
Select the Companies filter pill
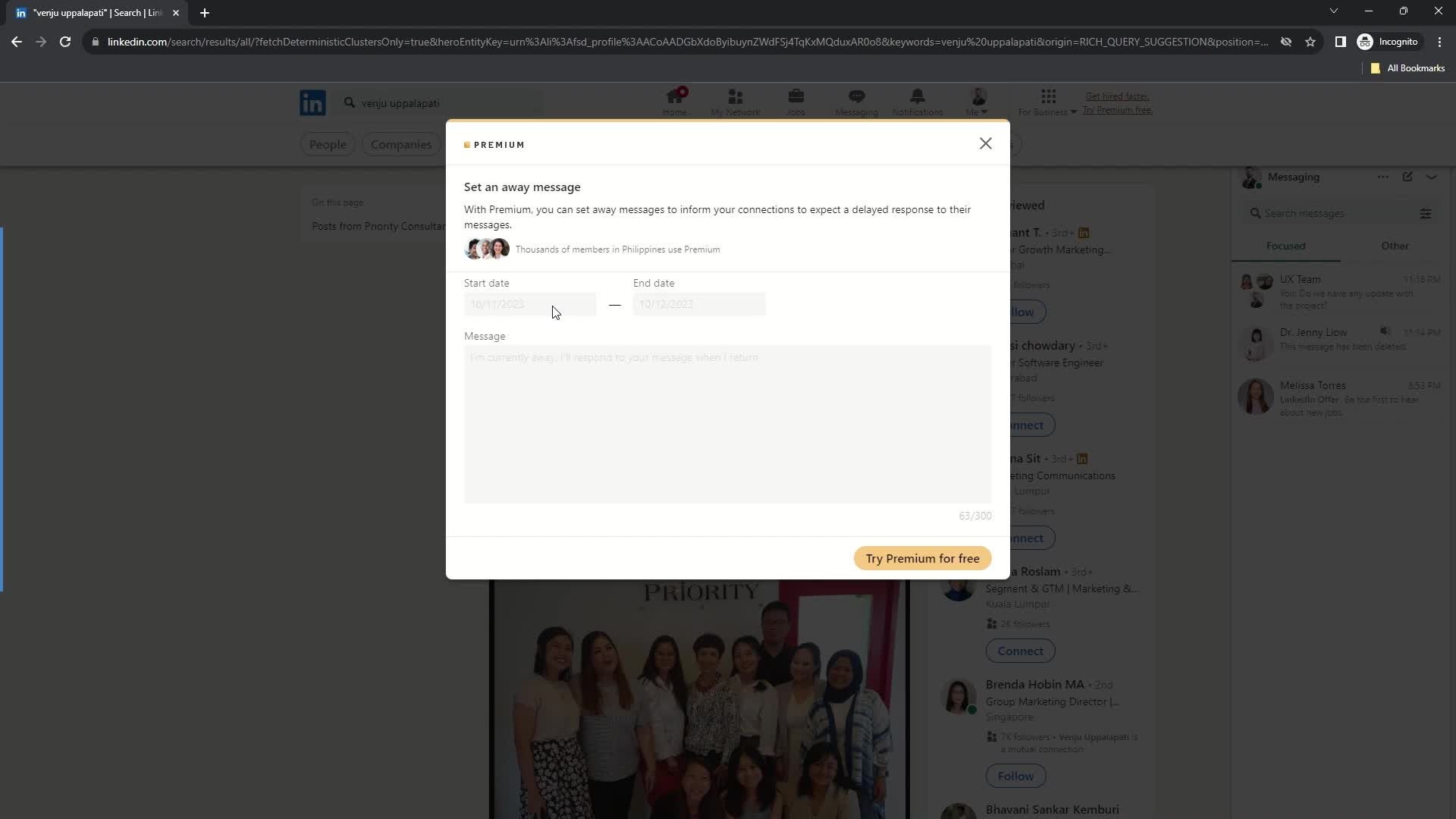(x=401, y=144)
